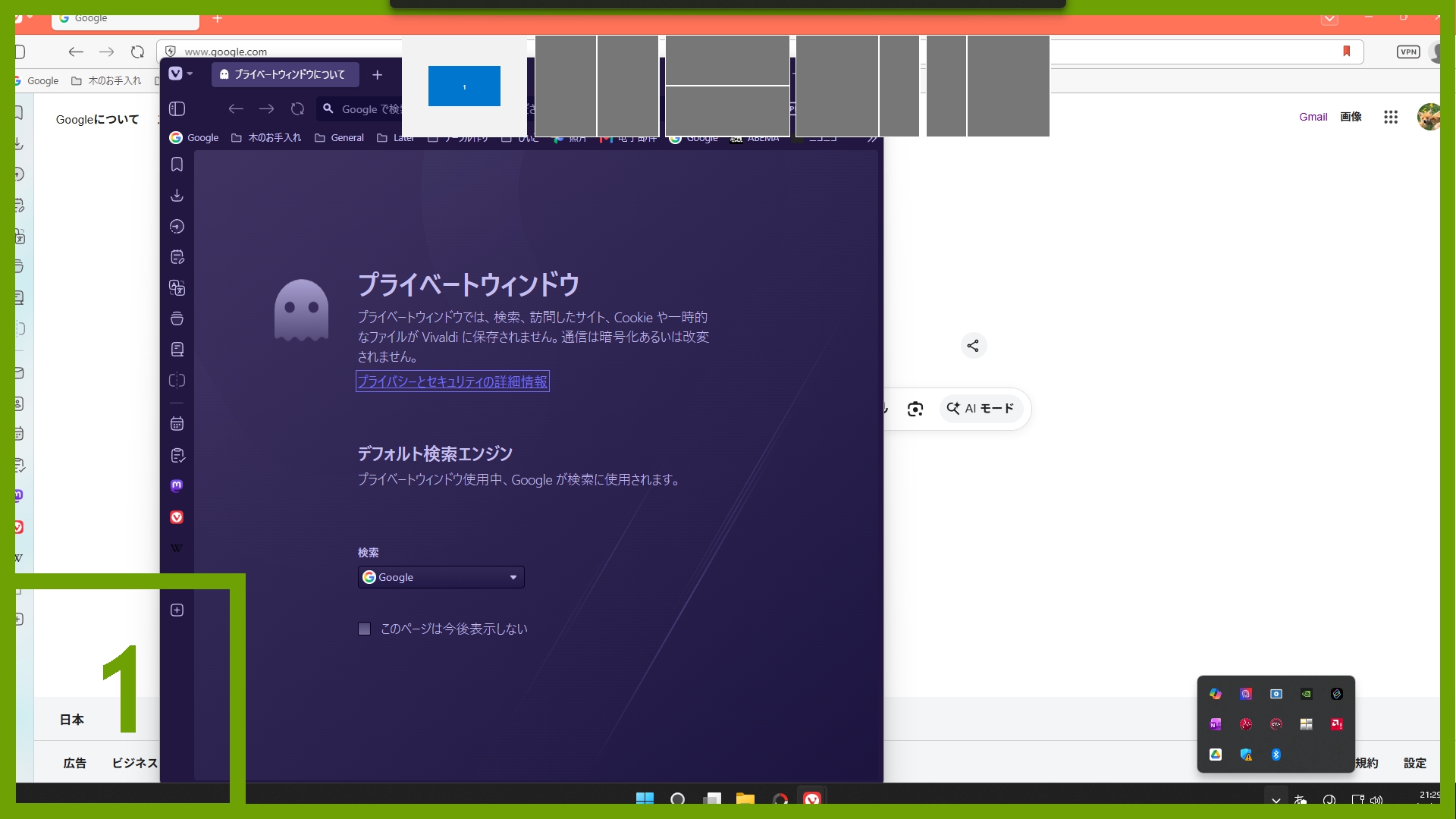Open NVIDIA icon in system tray popup
Screen dimensions: 1456x819
pos(1307,694)
